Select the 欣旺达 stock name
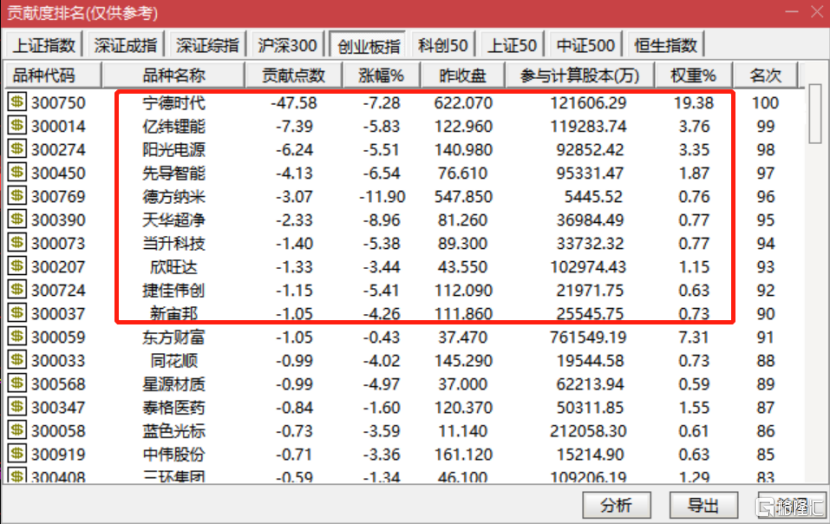830x524 pixels. (174, 266)
